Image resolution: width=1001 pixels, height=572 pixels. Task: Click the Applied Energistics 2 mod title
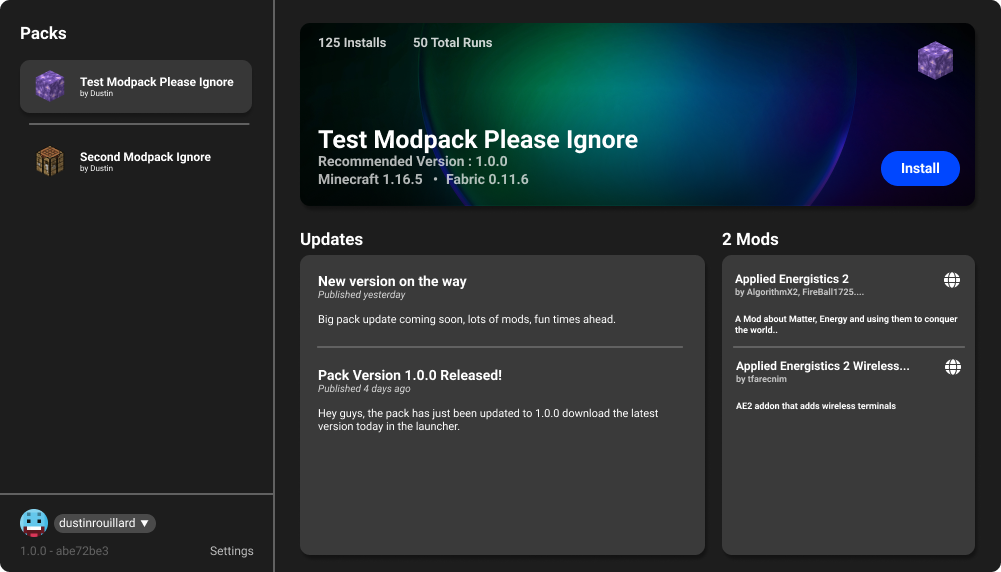791,279
